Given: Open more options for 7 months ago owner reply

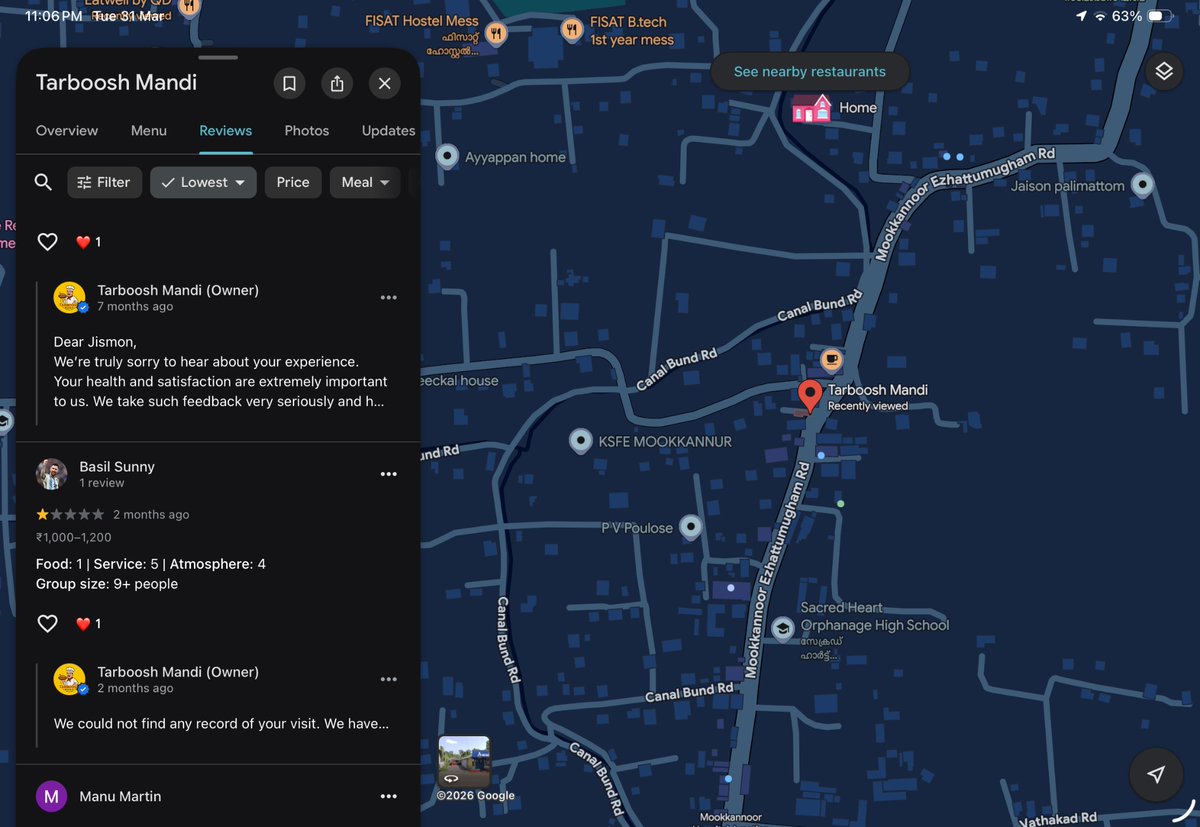Looking at the screenshot, I should (x=389, y=297).
